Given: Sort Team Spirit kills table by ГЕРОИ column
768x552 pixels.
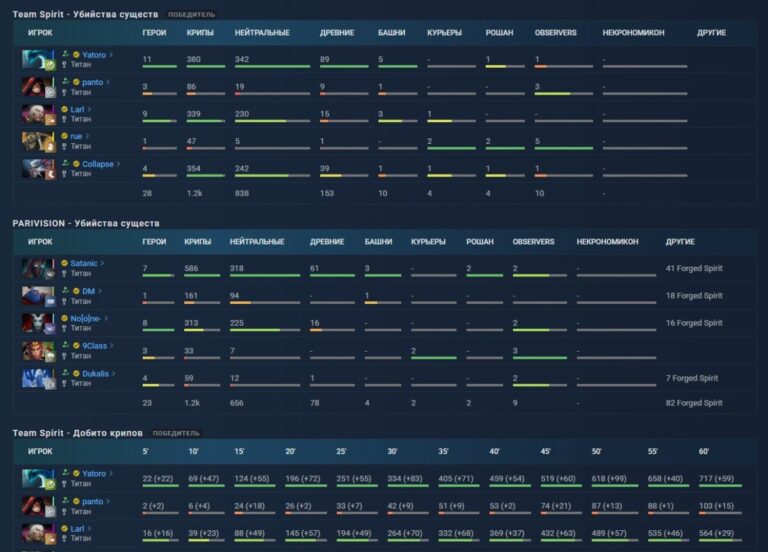Looking at the screenshot, I should click(154, 33).
